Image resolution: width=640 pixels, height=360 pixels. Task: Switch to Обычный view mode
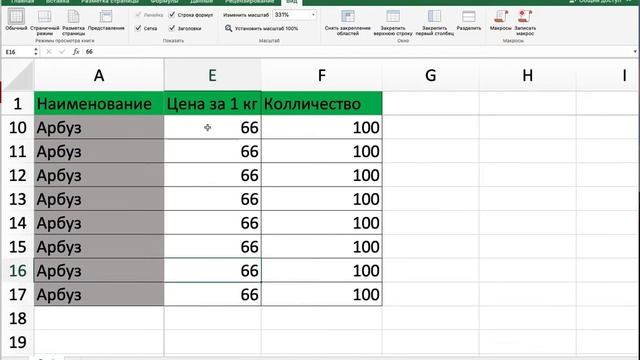pos(16,20)
